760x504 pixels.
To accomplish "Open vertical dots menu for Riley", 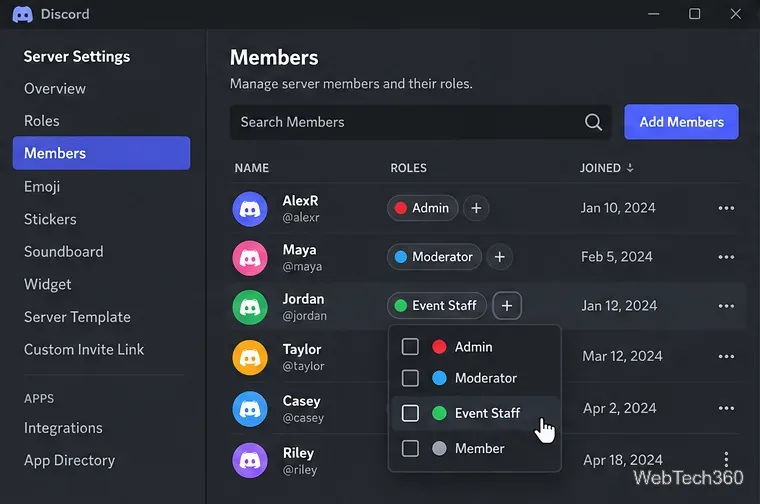I will tap(726, 459).
